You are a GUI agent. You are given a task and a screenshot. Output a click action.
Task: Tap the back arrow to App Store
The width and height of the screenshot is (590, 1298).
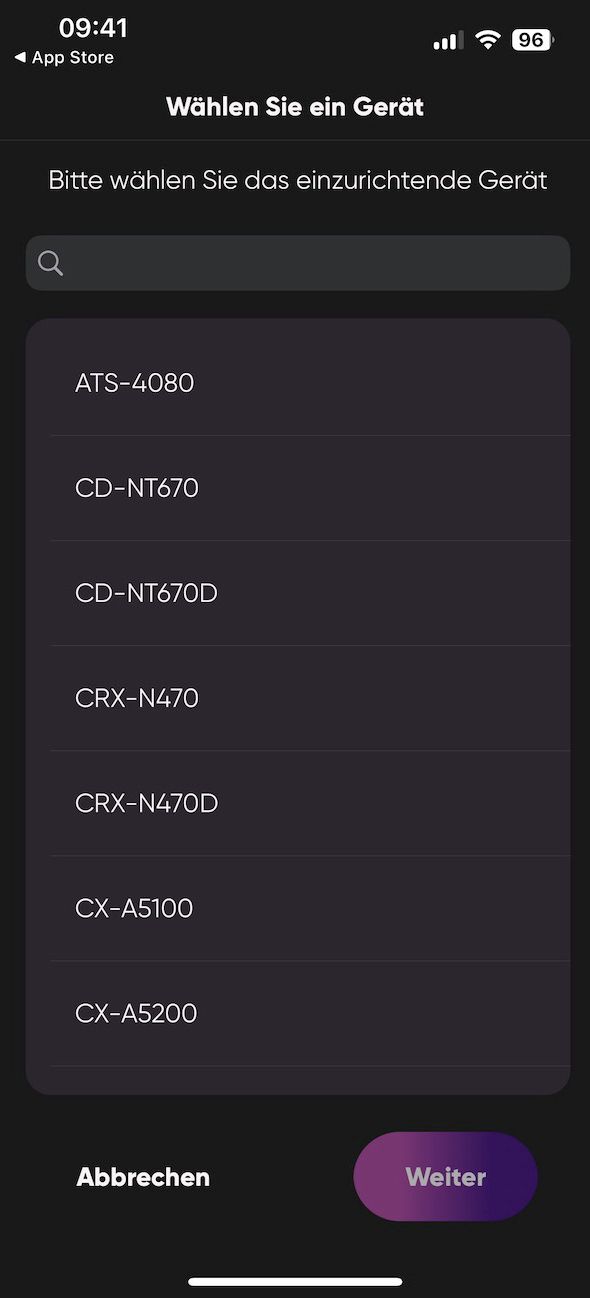coord(20,58)
